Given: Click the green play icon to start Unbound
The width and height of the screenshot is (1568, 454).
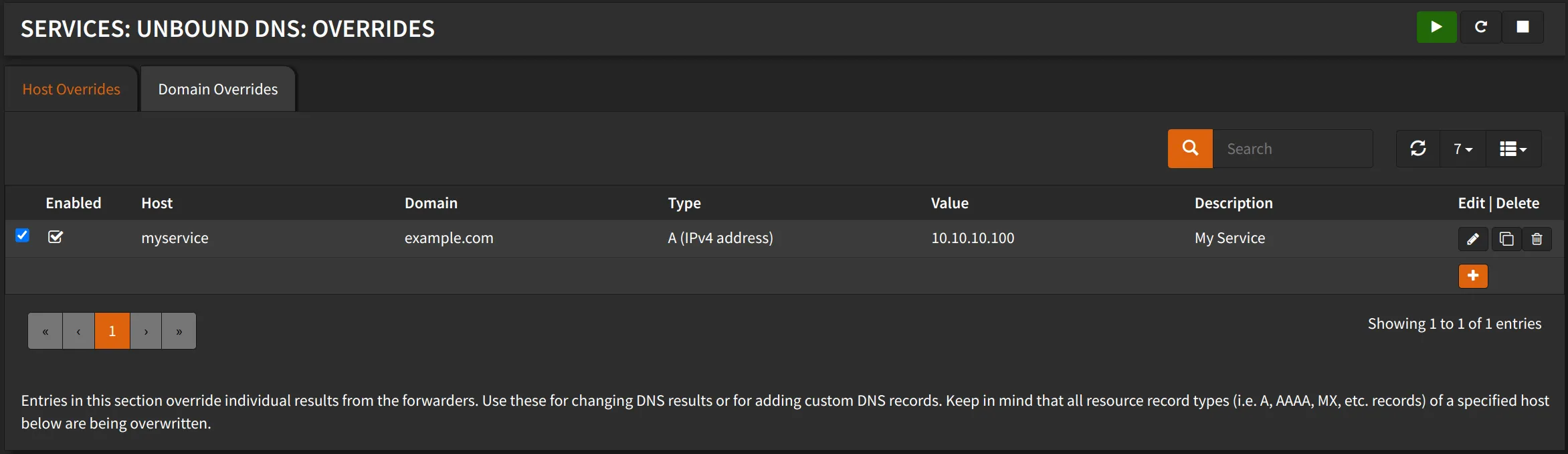Looking at the screenshot, I should pyautogui.click(x=1436, y=27).
